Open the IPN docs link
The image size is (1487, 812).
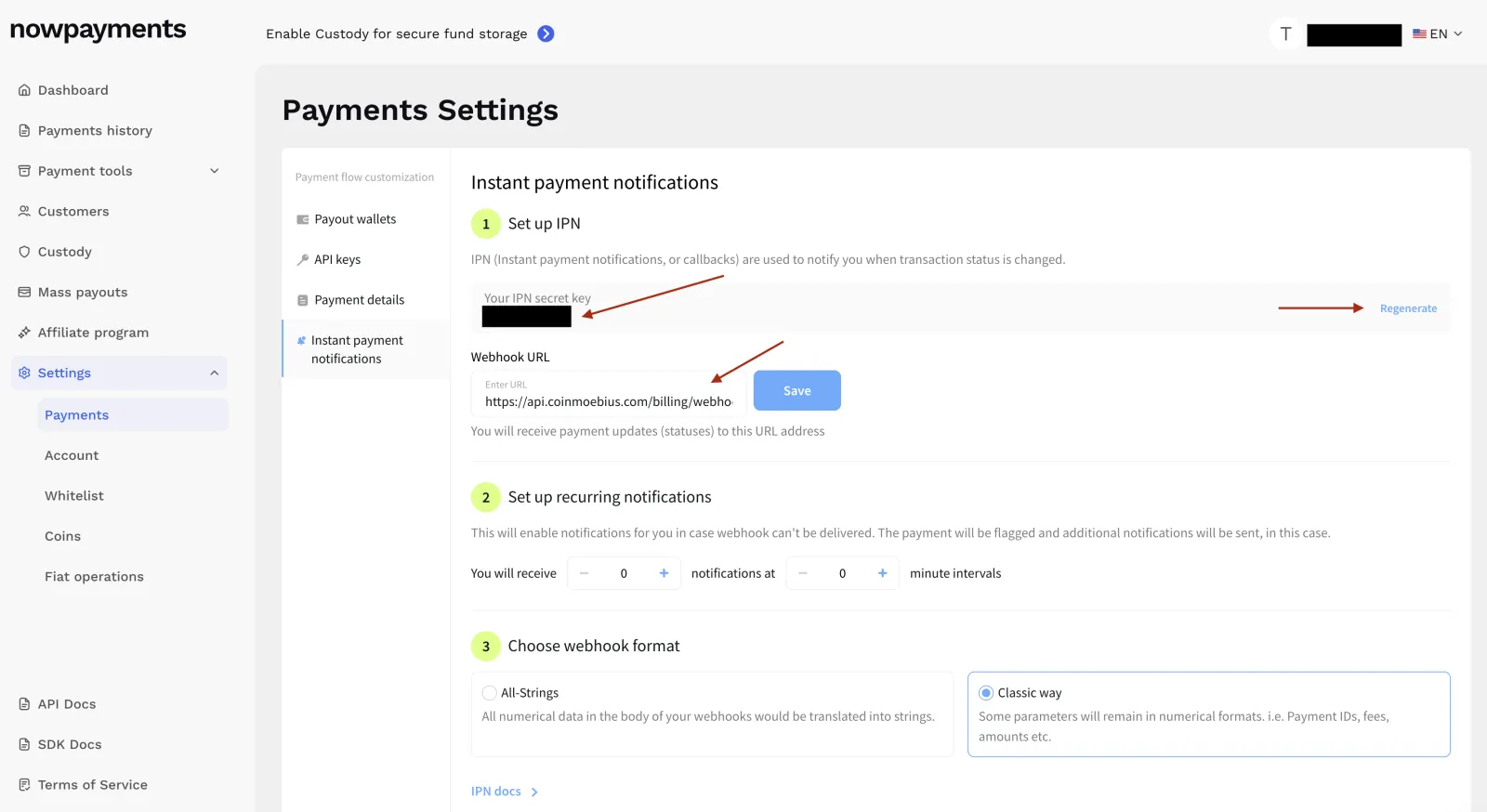496,792
